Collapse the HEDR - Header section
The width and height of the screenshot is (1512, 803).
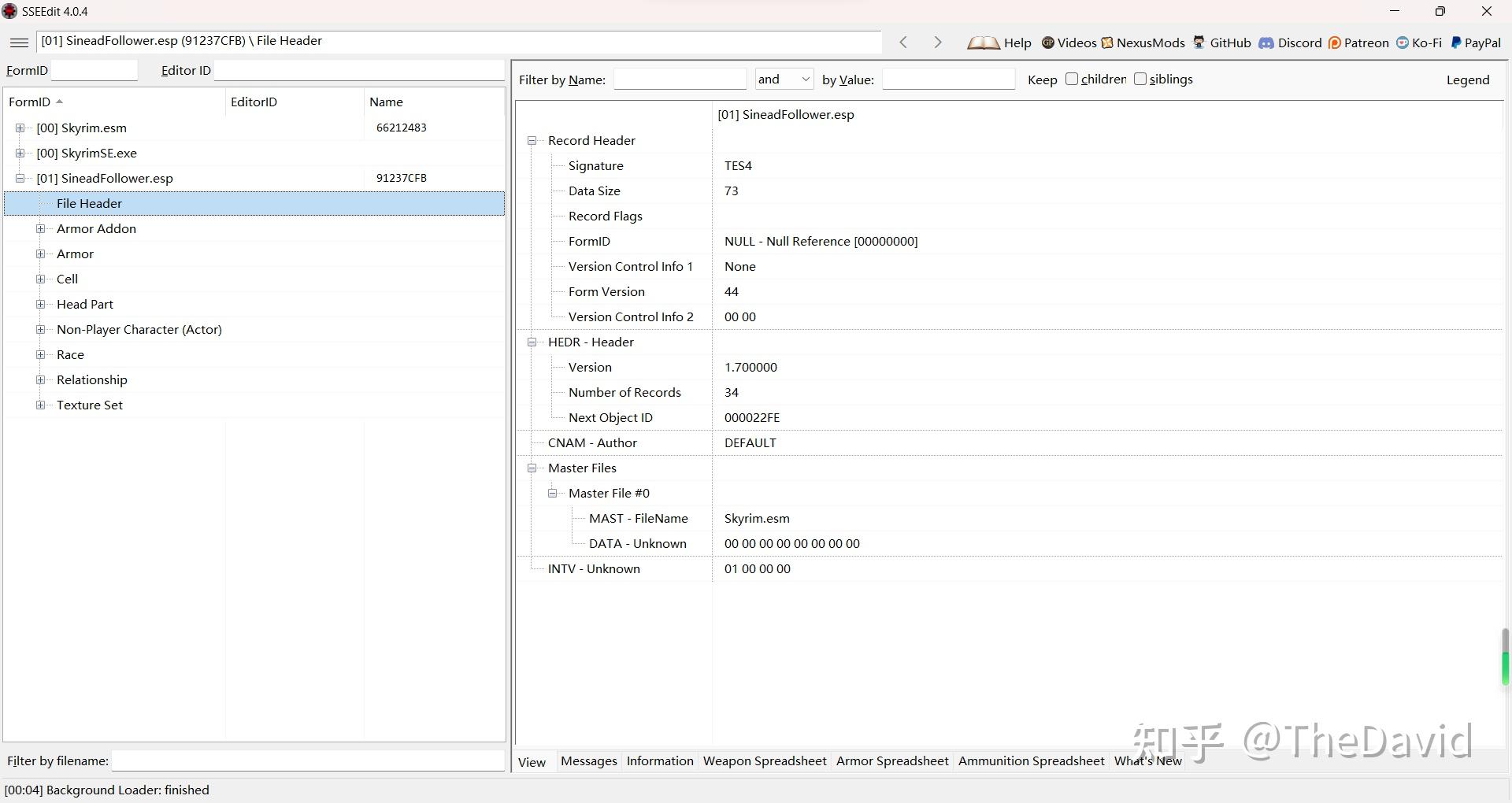click(x=532, y=342)
